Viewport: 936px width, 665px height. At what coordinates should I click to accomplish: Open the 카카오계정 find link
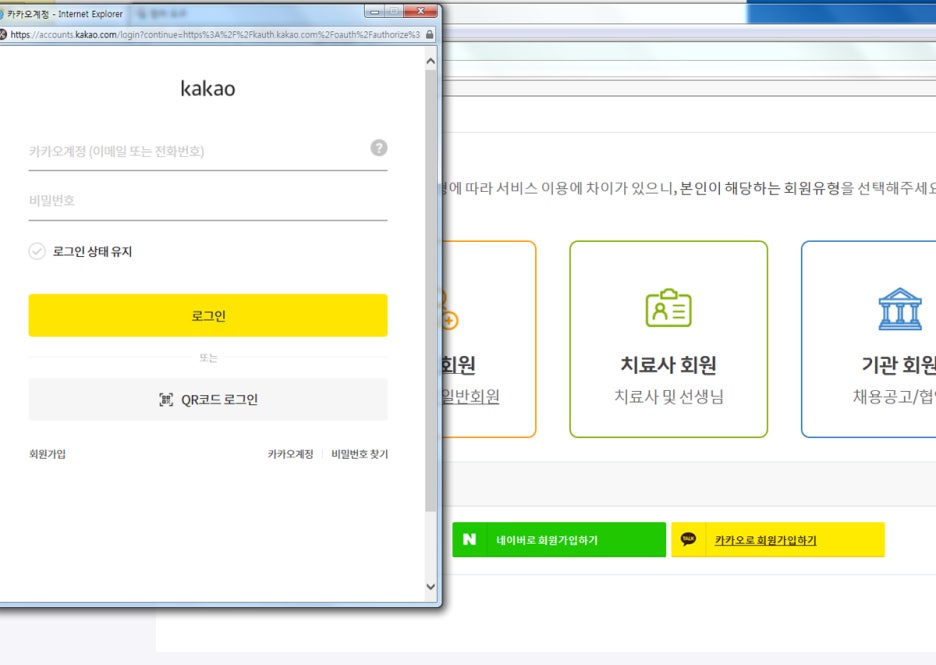pyautogui.click(x=290, y=454)
